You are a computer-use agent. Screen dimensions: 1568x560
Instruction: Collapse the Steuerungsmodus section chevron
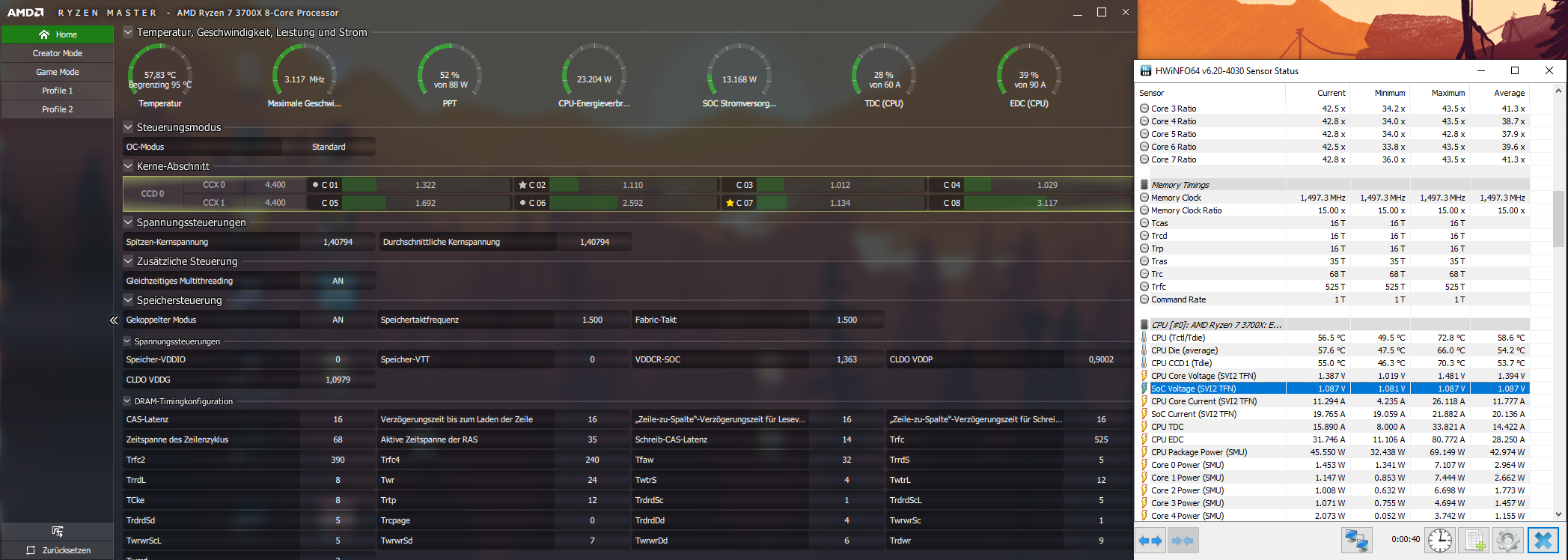128,127
